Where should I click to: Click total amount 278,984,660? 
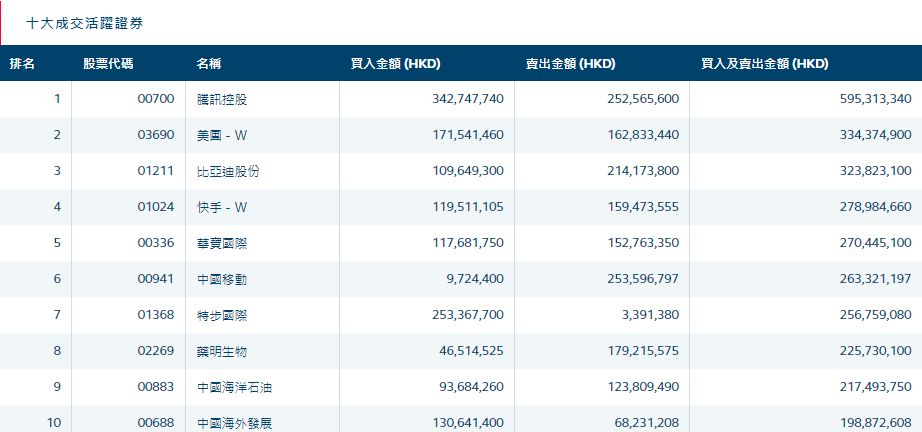[x=876, y=207]
